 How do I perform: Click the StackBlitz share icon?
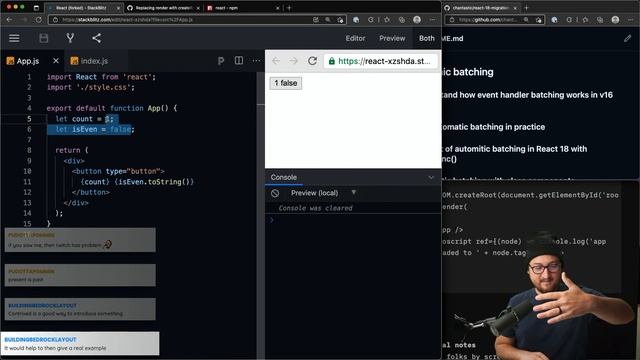pyautogui.click(x=97, y=38)
